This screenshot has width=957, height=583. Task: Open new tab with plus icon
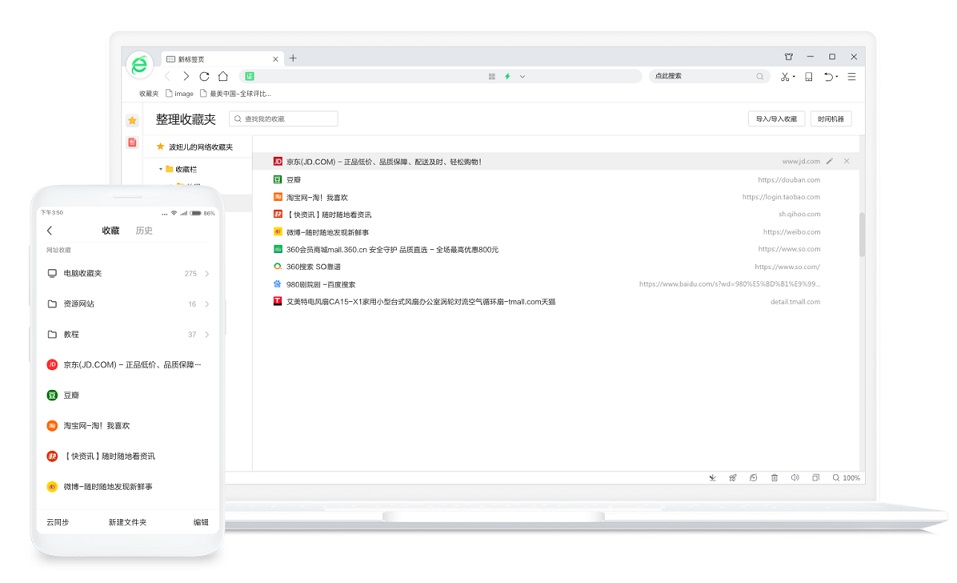click(x=293, y=58)
